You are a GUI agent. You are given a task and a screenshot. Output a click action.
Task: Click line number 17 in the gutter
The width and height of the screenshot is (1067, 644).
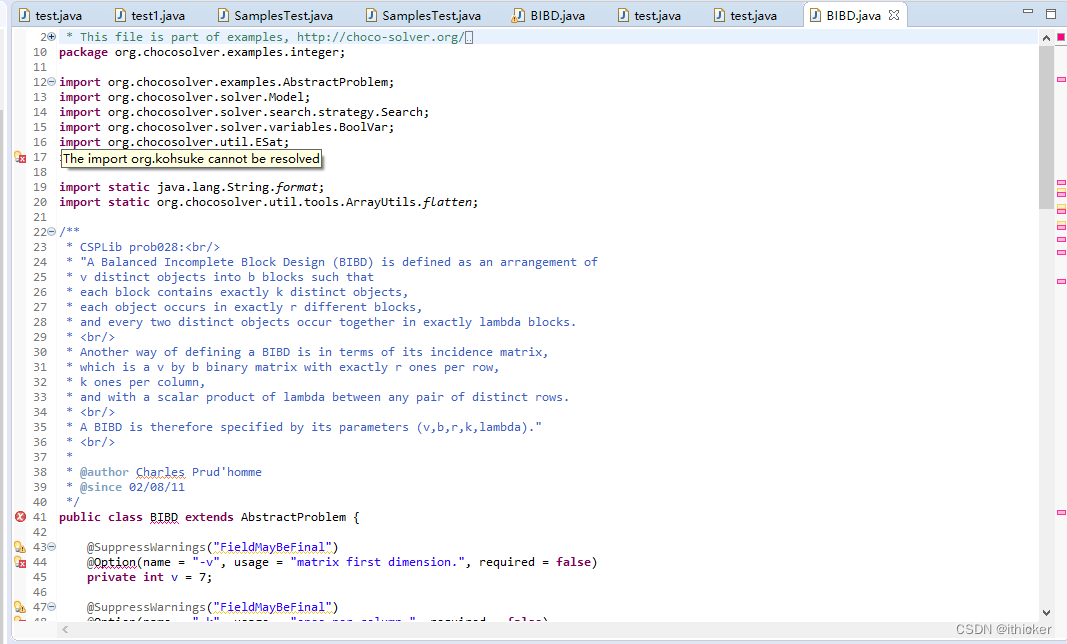click(40, 157)
